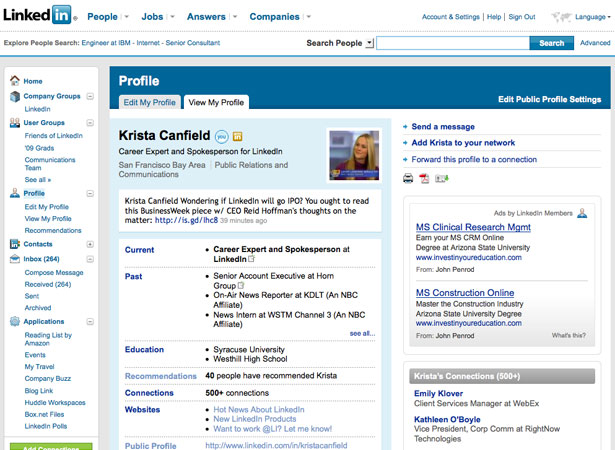Collapse the Company Groups section
This screenshot has height=450, width=615.
pyautogui.click(x=90, y=96)
